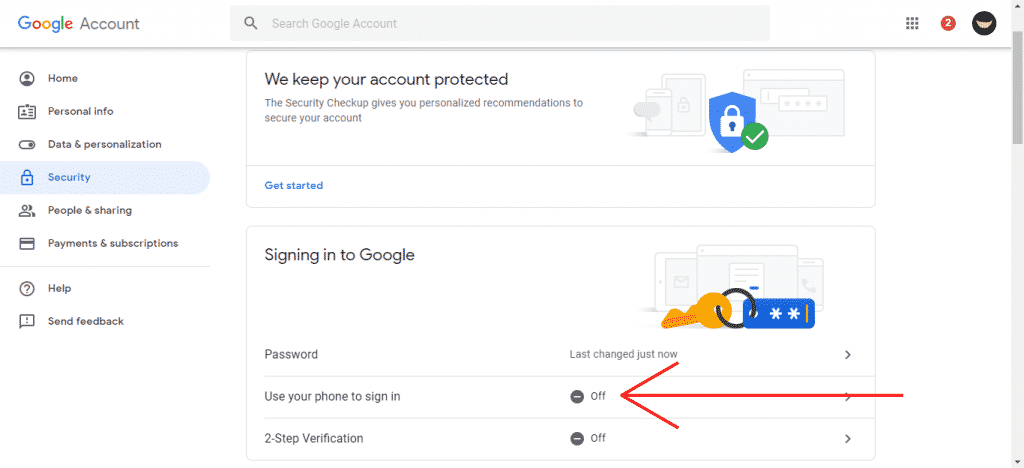Open the profile avatar menu

point(984,23)
